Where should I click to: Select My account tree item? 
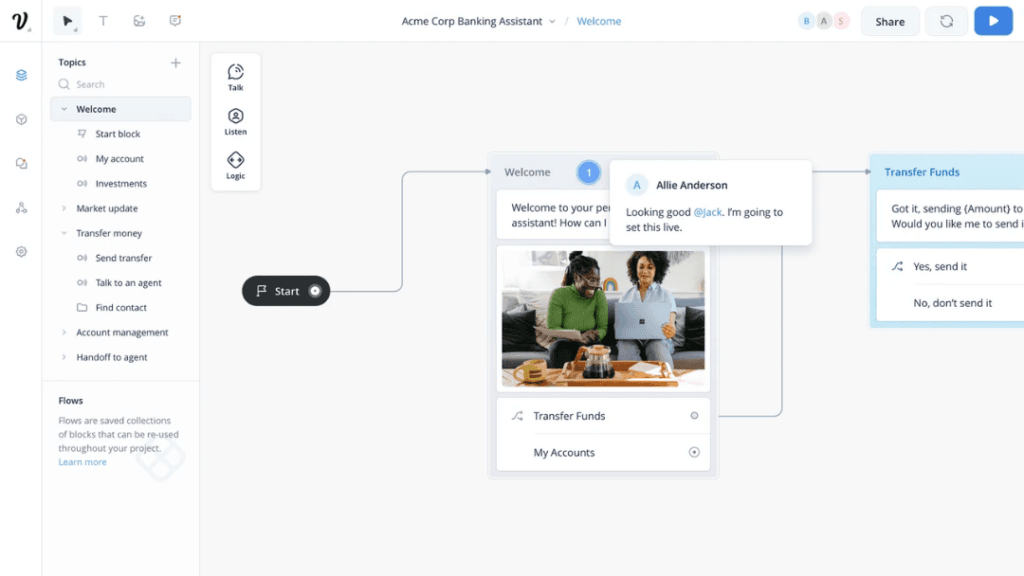[121, 159]
